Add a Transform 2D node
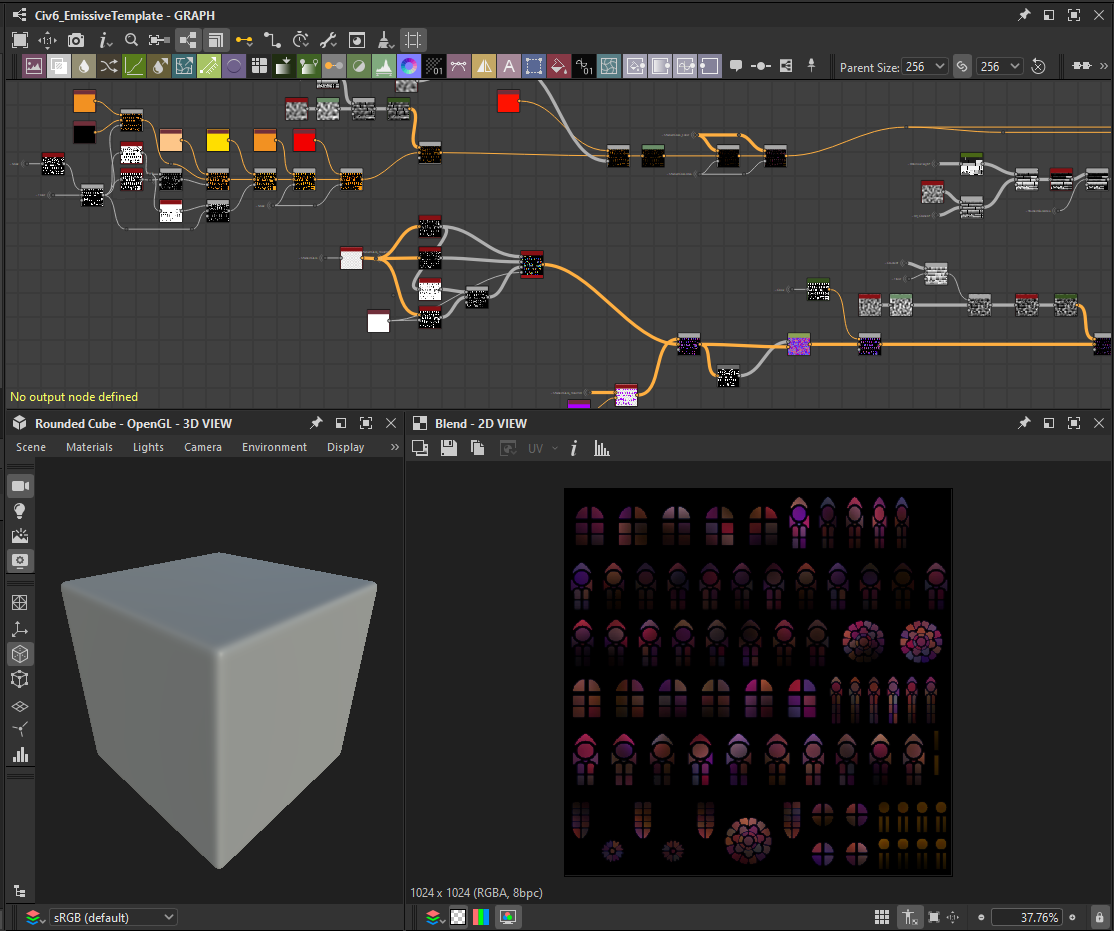Screen dimensions: 1114x931 [534, 66]
